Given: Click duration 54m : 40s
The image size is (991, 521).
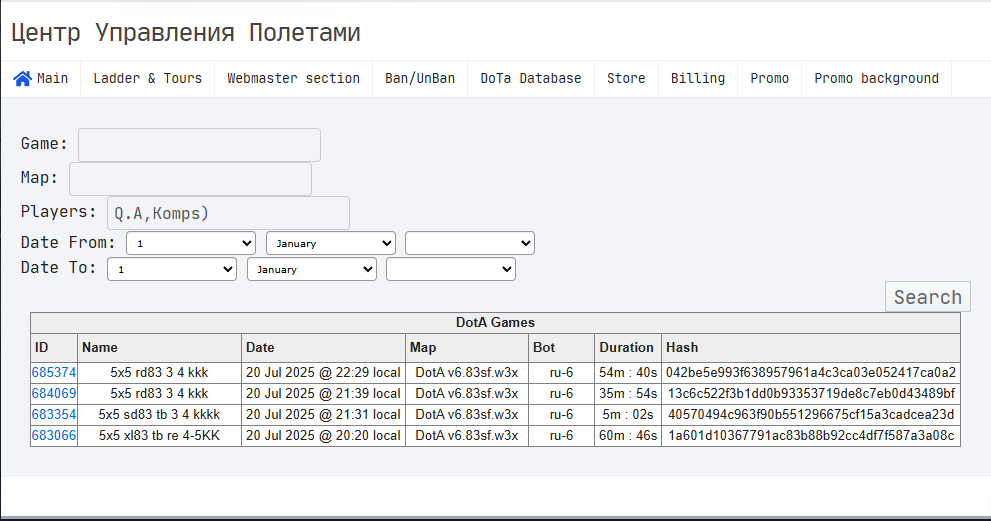Looking at the screenshot, I should point(628,372).
